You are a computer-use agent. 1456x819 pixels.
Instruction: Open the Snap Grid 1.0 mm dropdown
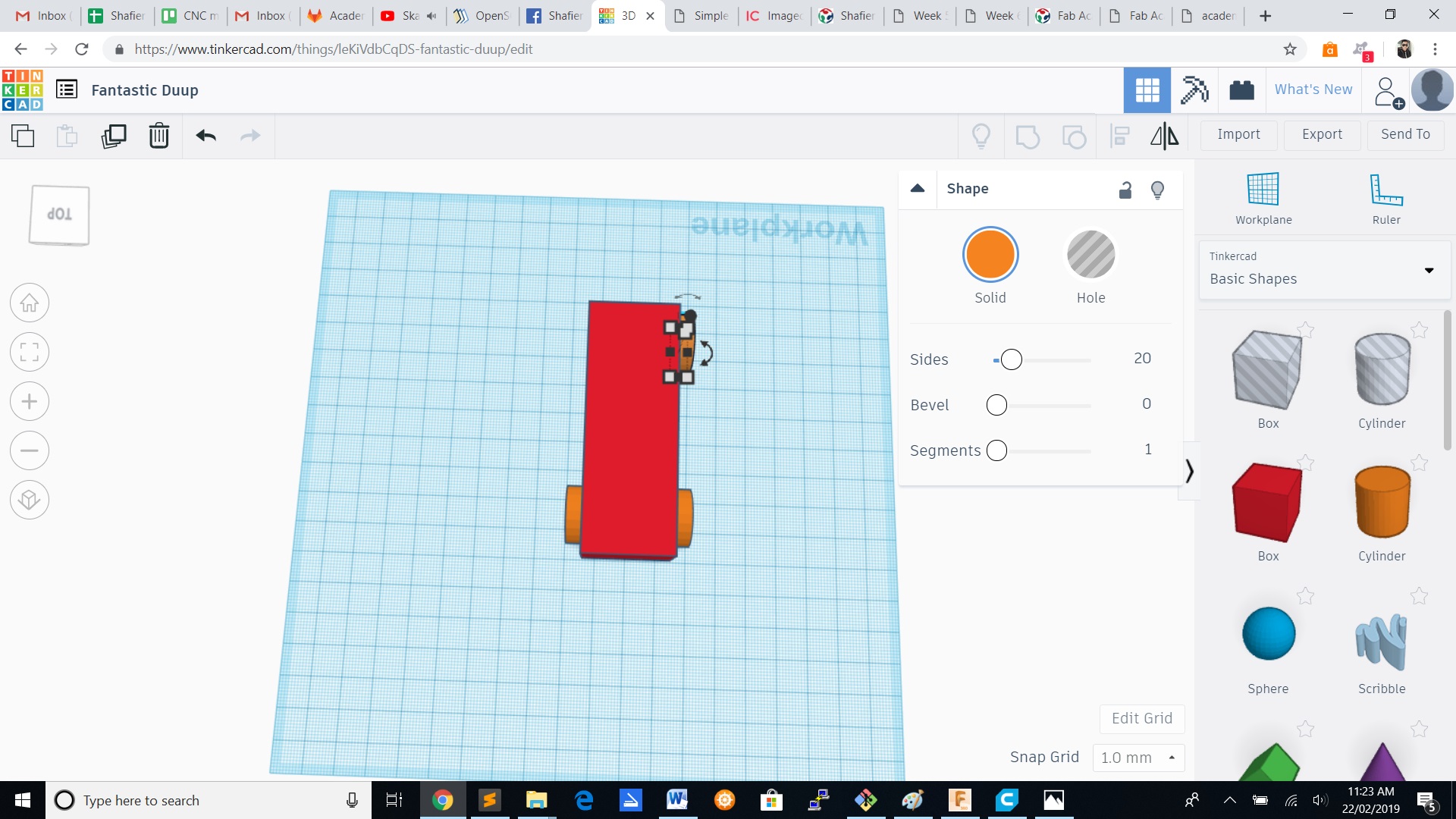pos(1137,758)
